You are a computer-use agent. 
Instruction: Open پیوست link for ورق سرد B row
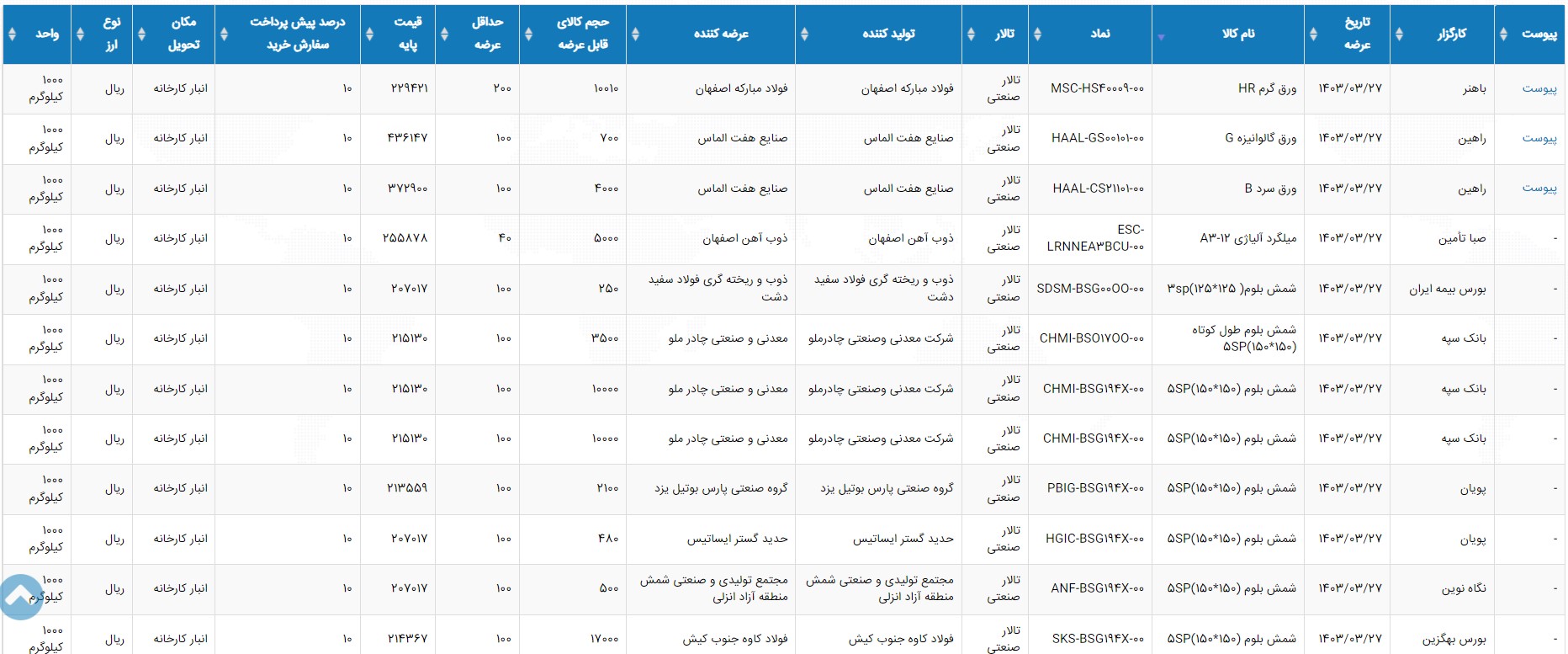tap(1539, 188)
